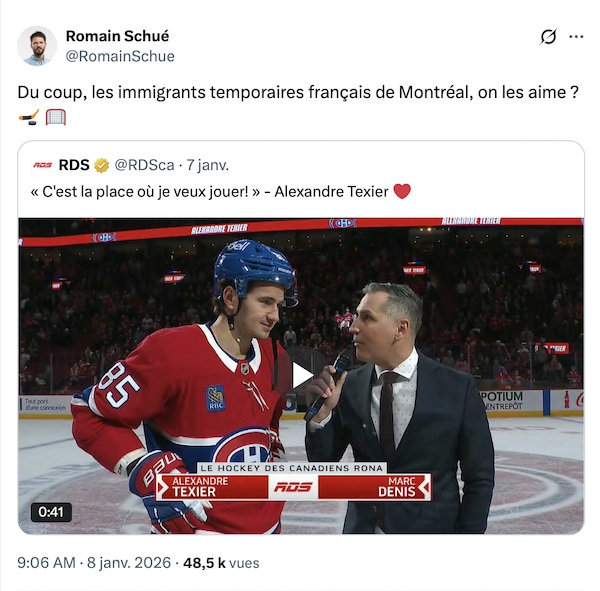
Task: Click the quoted text "C'est la place où je veux jouer!"
Action: pyautogui.click(x=212, y=192)
